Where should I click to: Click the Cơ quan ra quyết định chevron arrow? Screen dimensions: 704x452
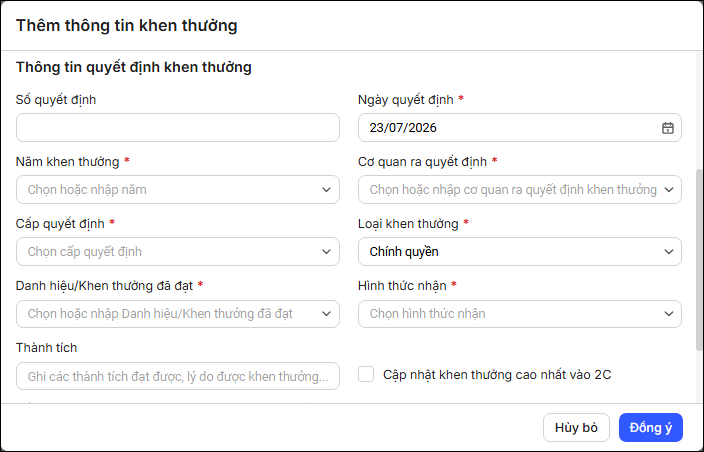(669, 190)
